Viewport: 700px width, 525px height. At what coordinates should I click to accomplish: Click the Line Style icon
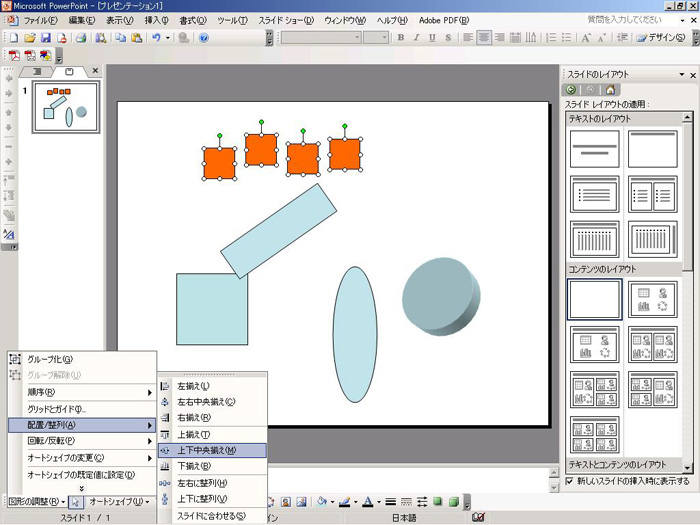pos(391,502)
